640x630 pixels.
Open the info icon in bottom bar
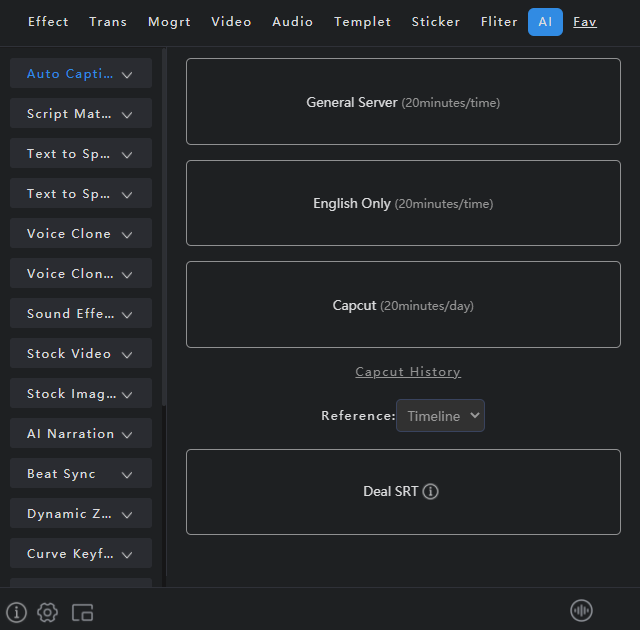coord(16,612)
